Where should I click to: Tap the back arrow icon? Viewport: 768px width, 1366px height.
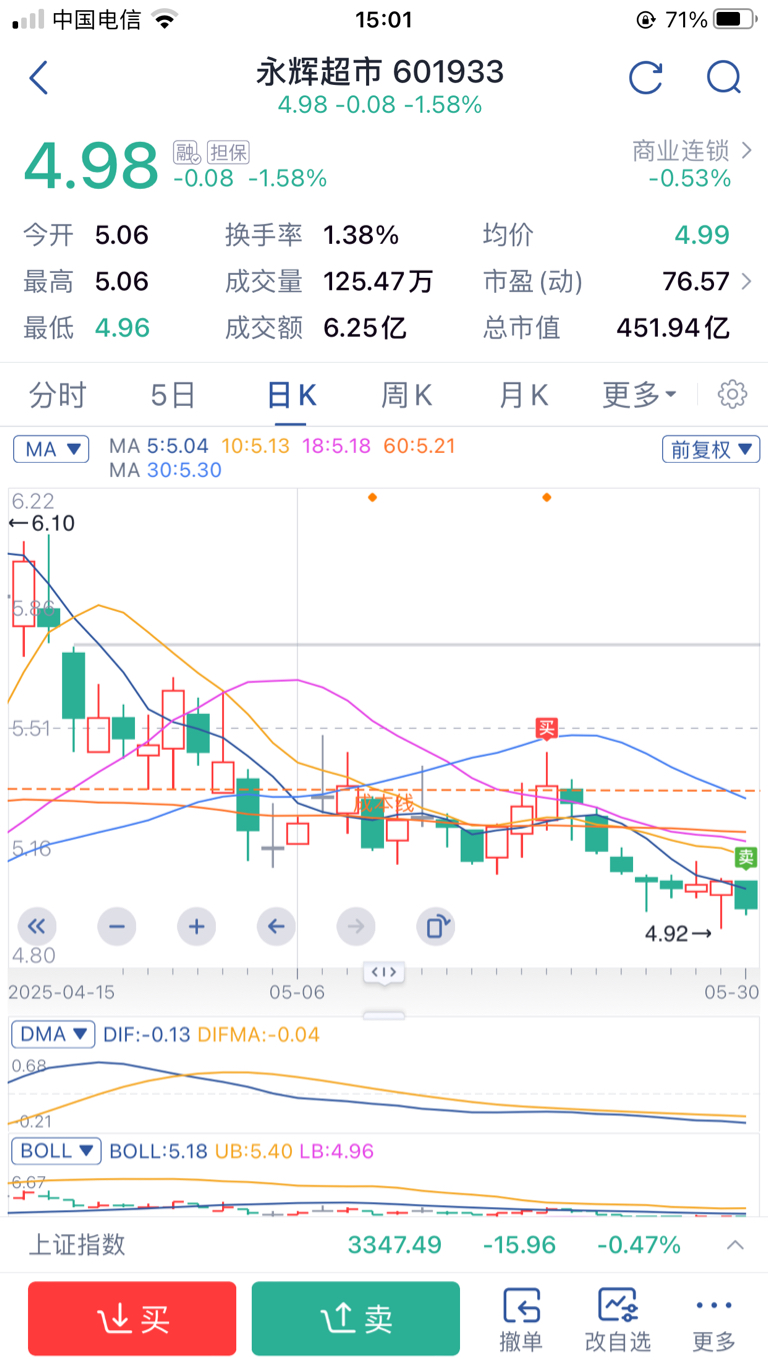(x=39, y=77)
